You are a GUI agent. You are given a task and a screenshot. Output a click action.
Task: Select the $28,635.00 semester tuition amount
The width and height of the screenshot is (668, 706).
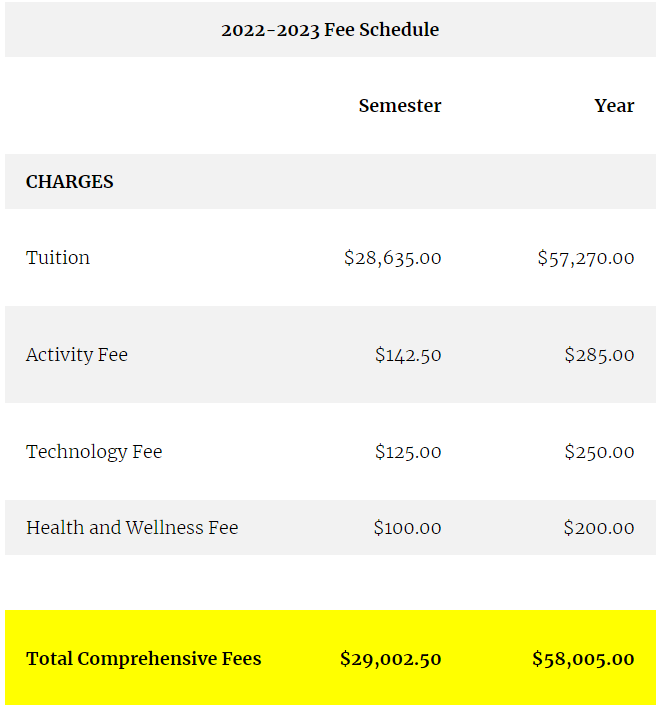point(392,258)
